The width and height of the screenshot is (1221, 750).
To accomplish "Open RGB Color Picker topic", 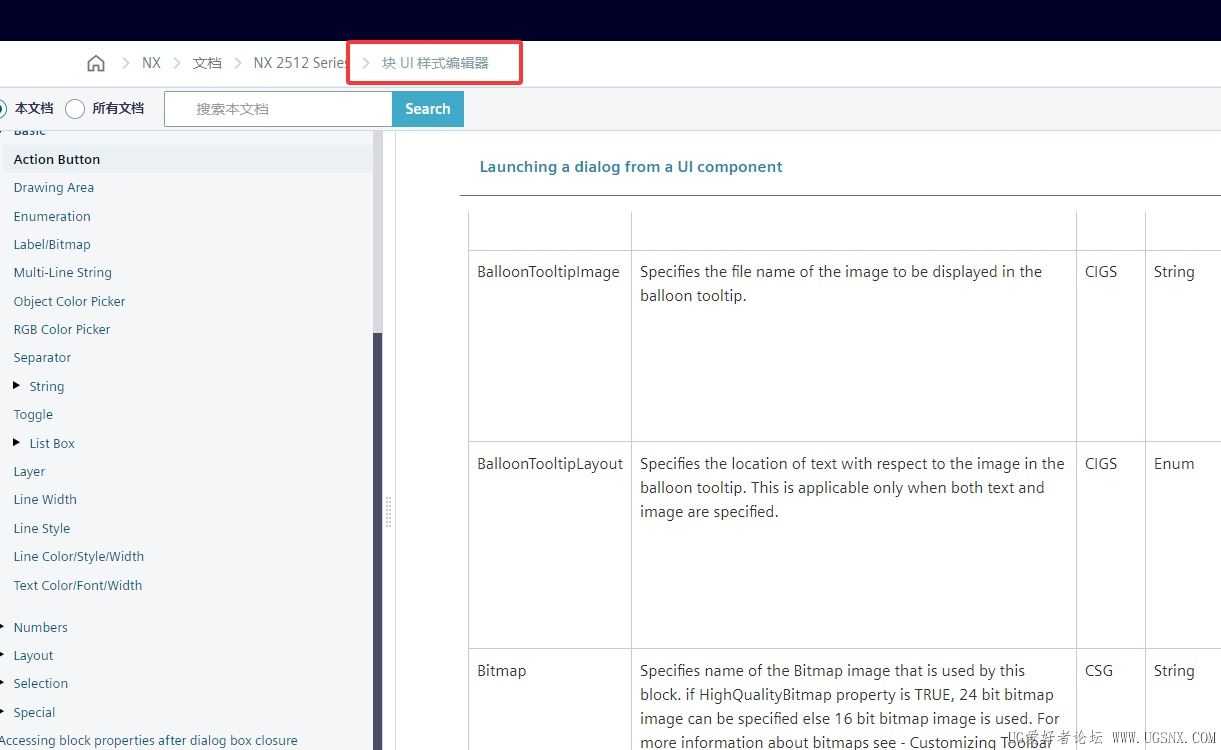I will tap(62, 330).
